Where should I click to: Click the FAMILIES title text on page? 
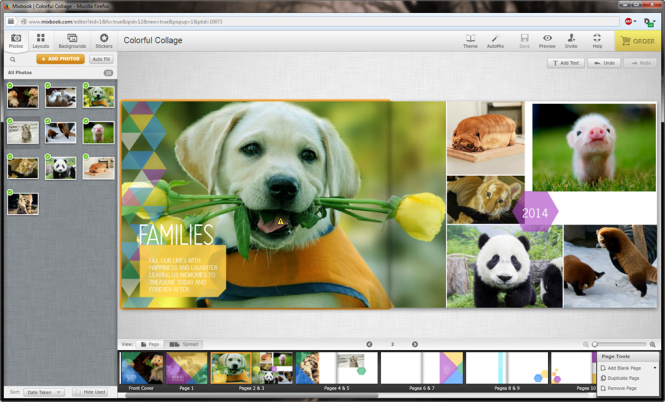176,234
